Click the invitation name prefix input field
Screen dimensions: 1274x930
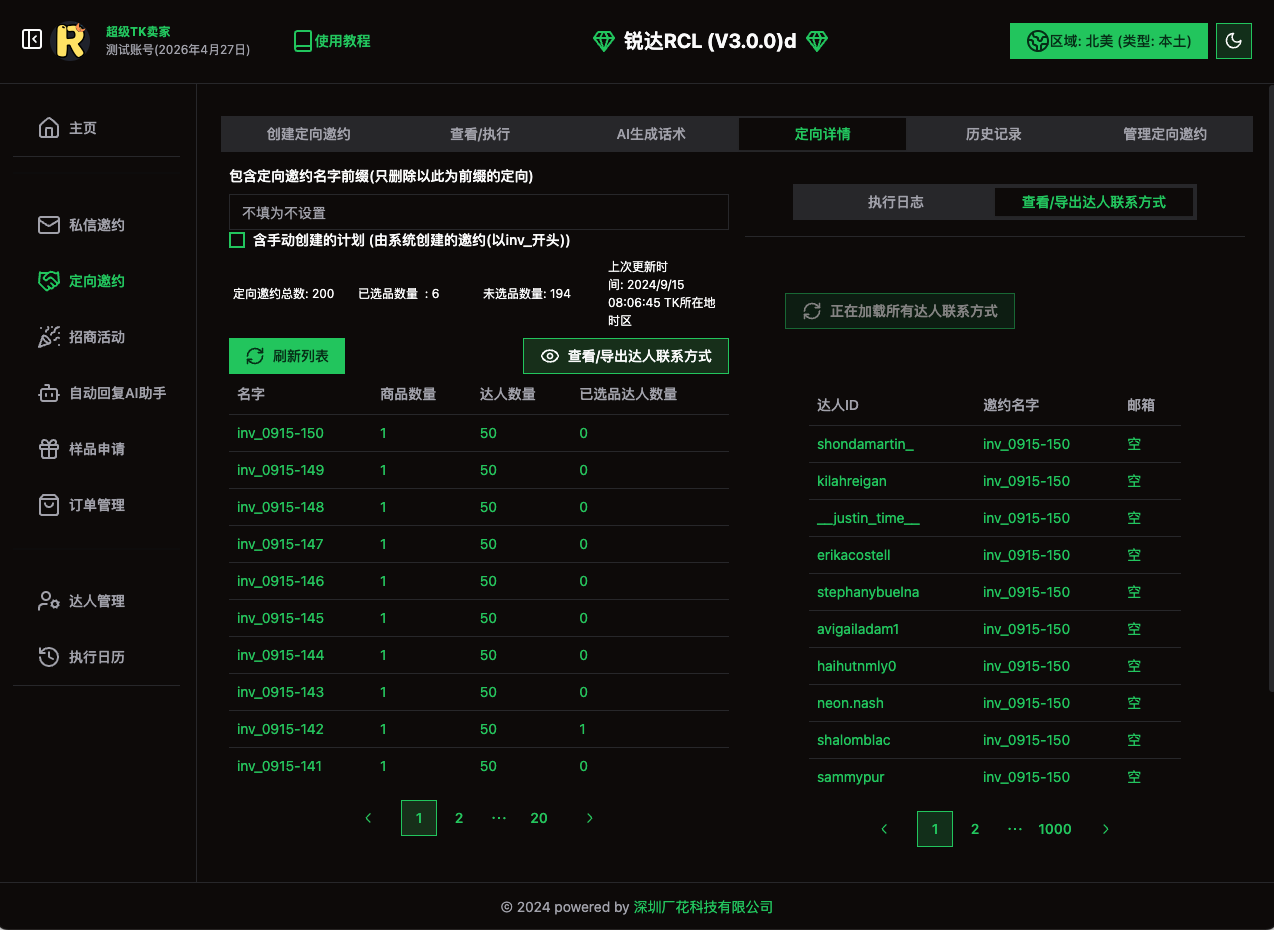478,213
